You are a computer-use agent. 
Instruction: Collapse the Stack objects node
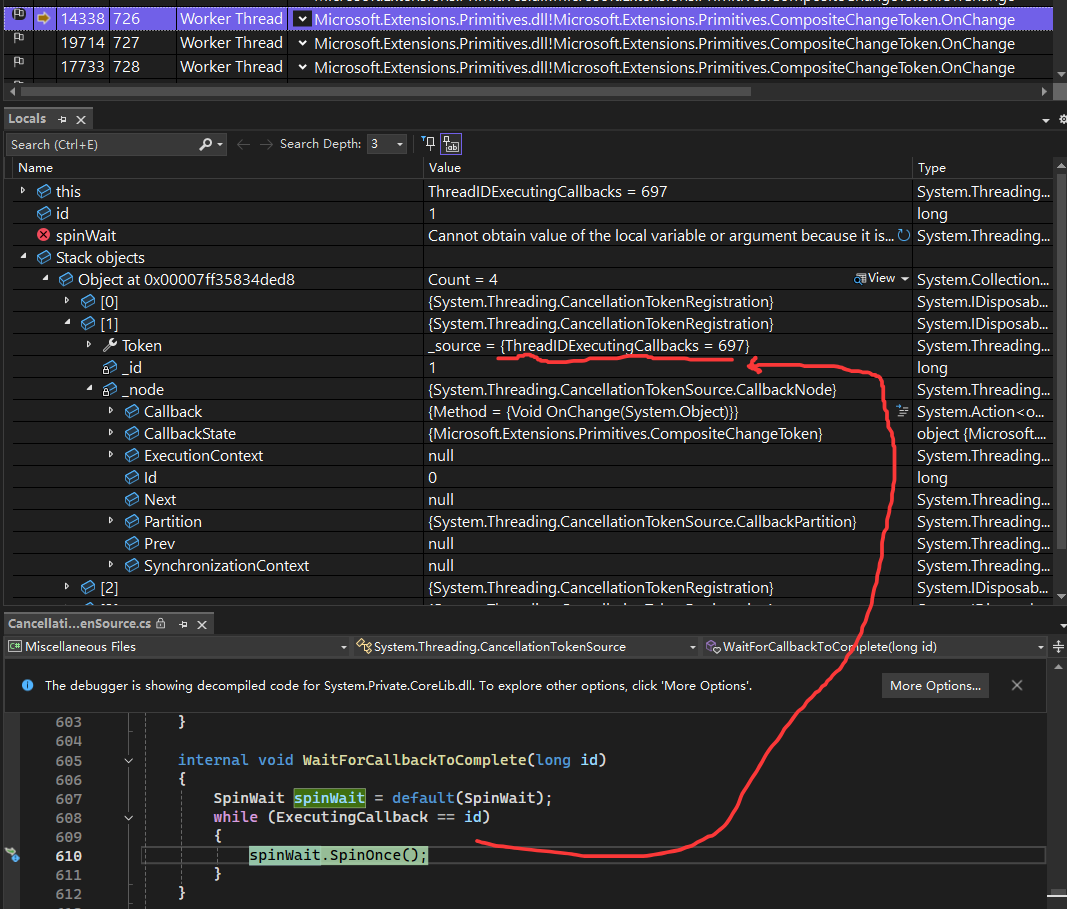tap(24, 258)
